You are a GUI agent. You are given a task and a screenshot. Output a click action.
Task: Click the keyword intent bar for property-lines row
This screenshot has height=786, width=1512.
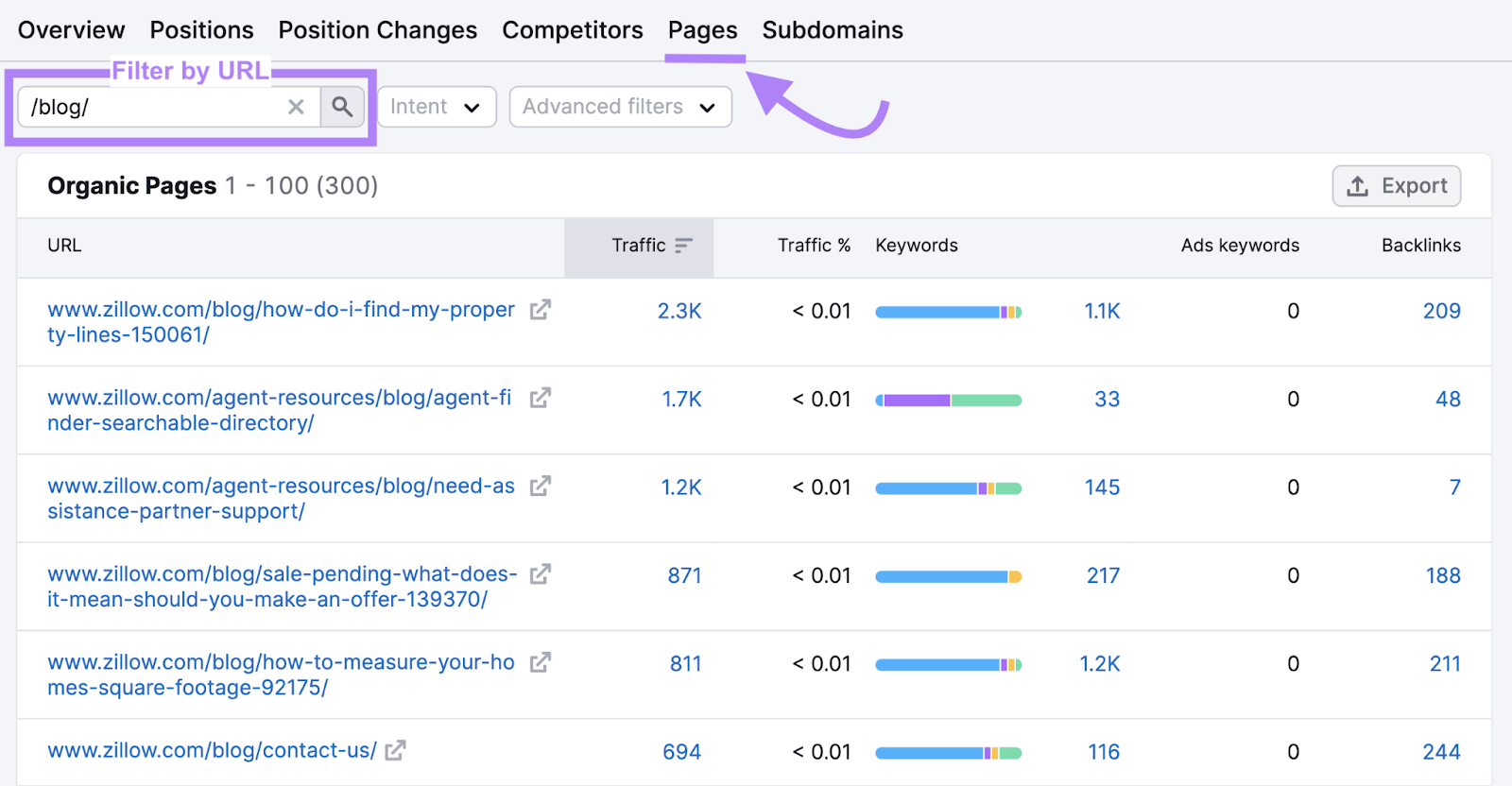click(x=948, y=312)
